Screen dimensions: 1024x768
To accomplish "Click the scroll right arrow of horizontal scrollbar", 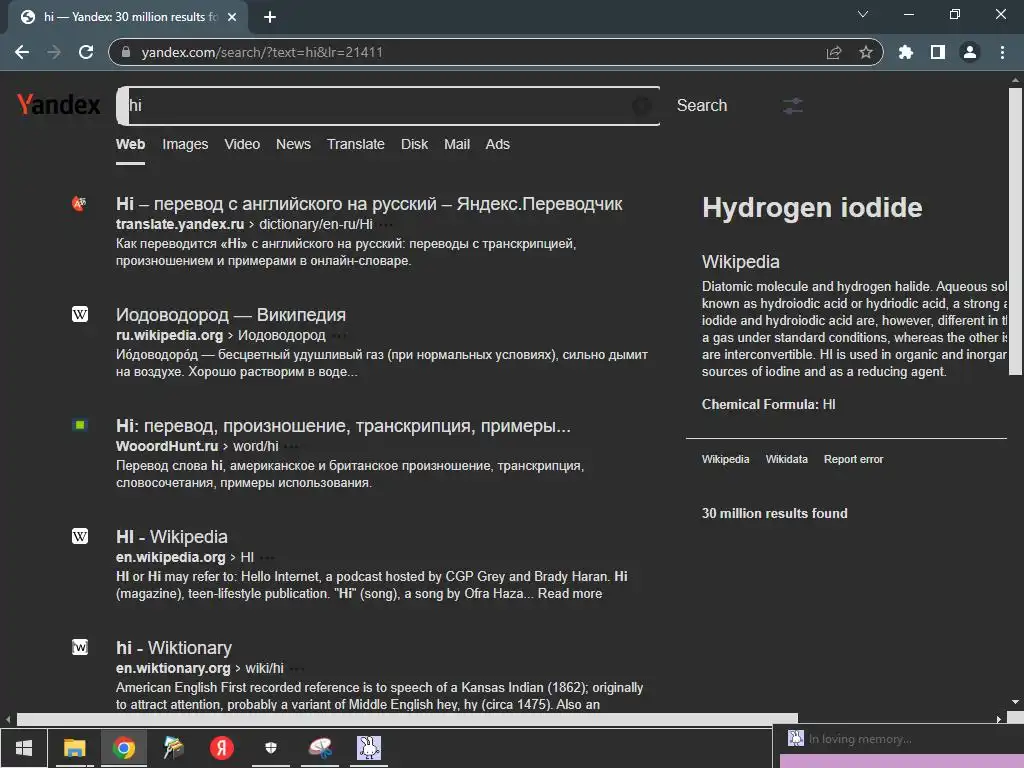I will [x=999, y=719].
